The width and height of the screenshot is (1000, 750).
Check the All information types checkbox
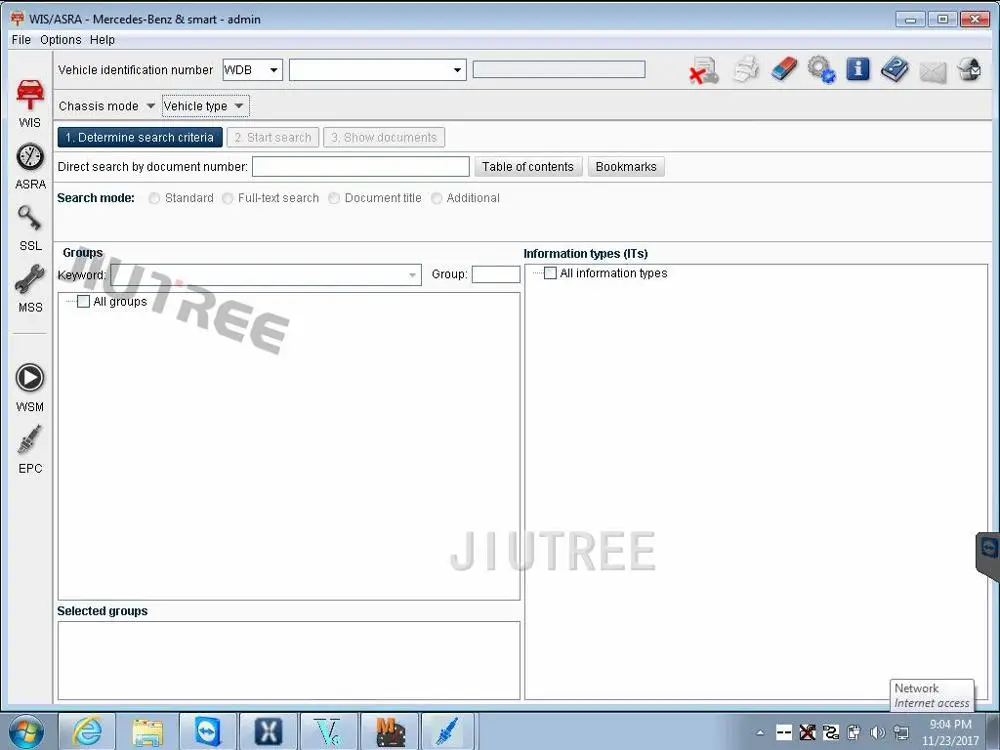point(550,274)
